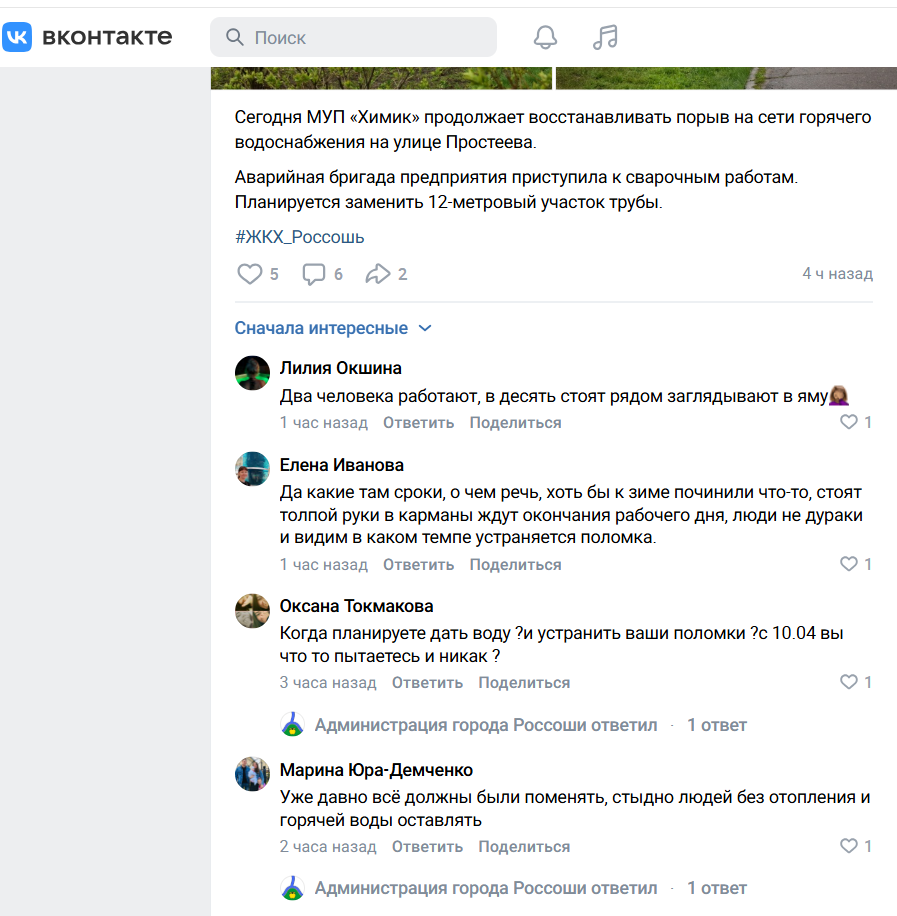Open post comments bubble icon
The image size is (897, 916).
pos(314,274)
